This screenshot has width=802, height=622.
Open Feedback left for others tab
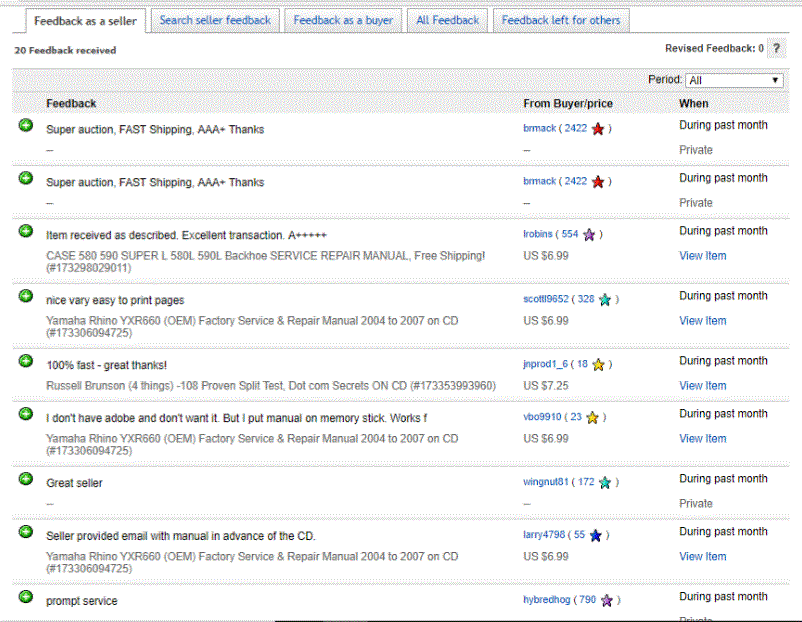(x=560, y=20)
